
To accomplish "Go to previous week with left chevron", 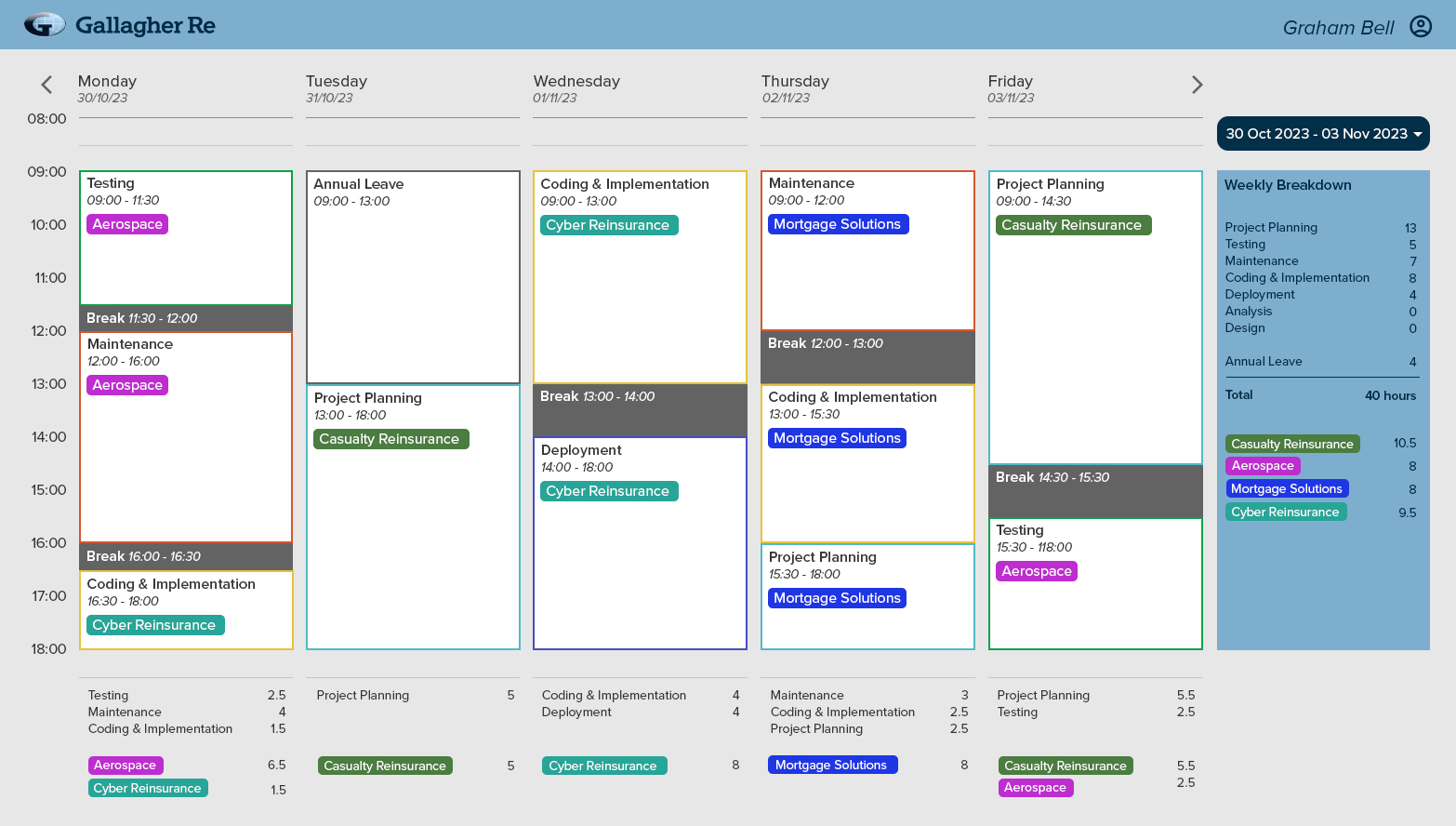I will 46,85.
